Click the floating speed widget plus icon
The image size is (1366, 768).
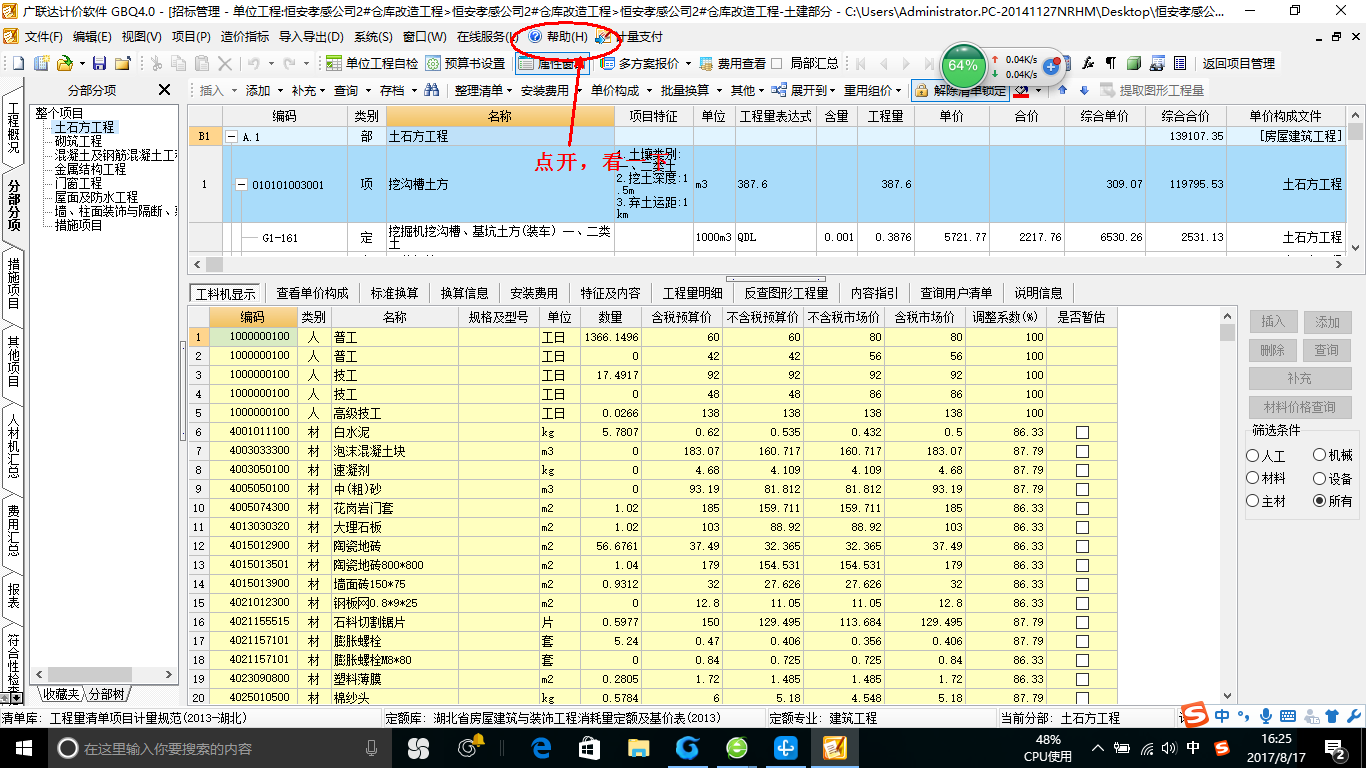tap(1051, 67)
